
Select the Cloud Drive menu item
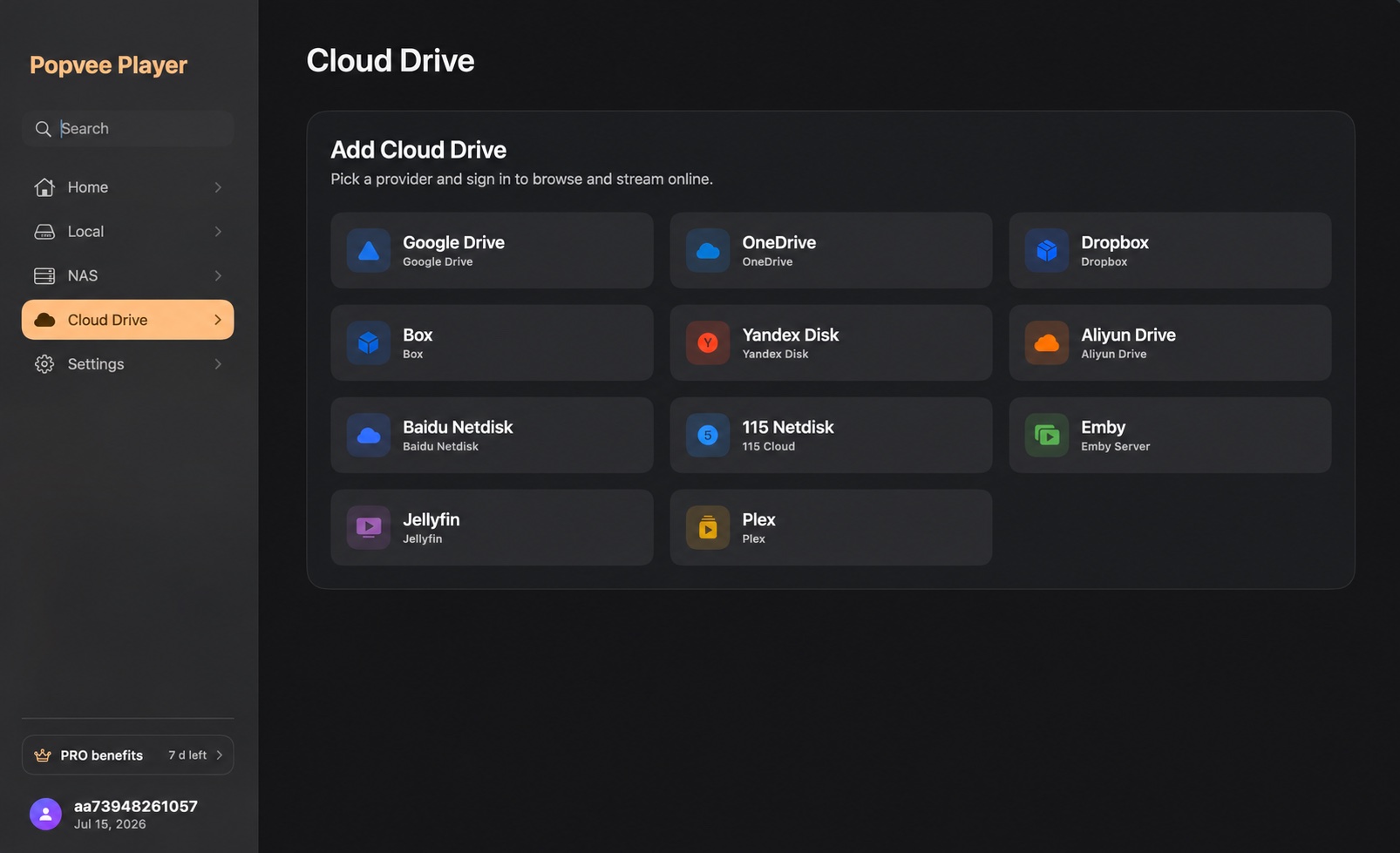(x=128, y=320)
